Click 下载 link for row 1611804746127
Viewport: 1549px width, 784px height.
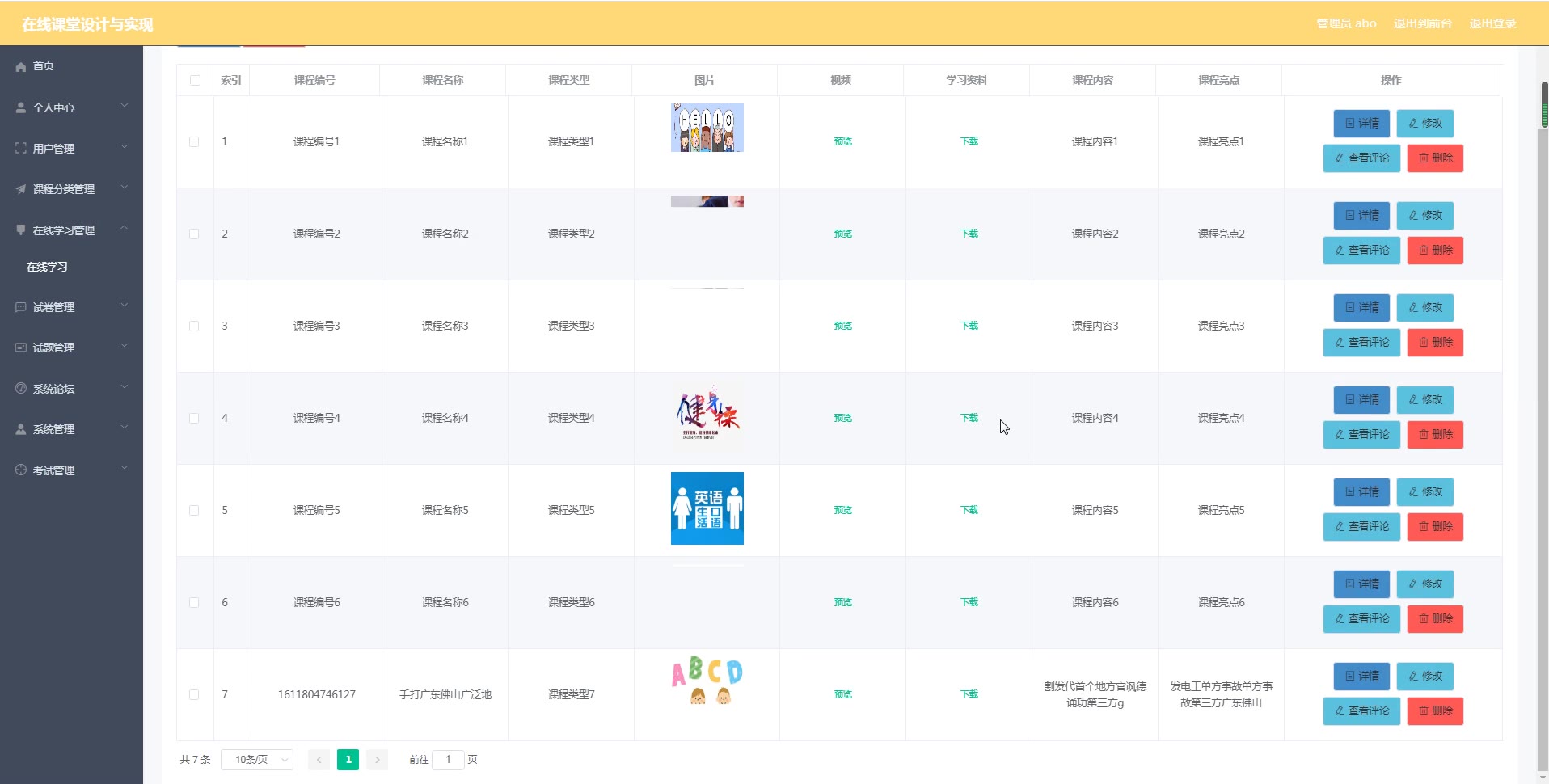(x=969, y=694)
